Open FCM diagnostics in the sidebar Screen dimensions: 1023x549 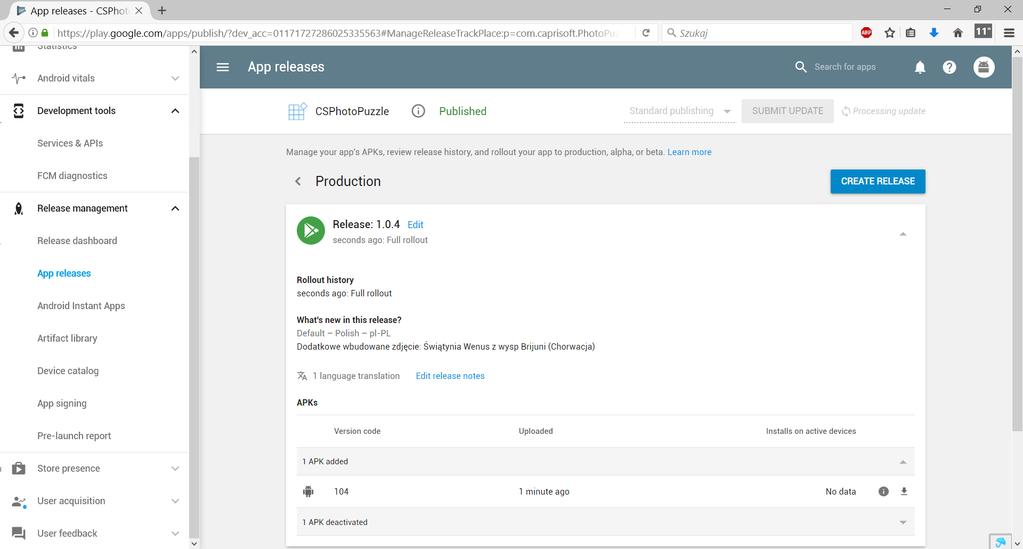[x=72, y=176]
